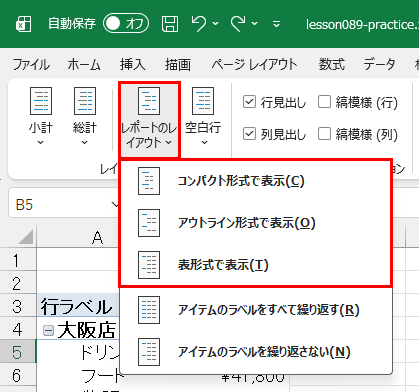Click the Undo arrow icon
Viewport: 419px width, 392px height.
(x=199, y=24)
